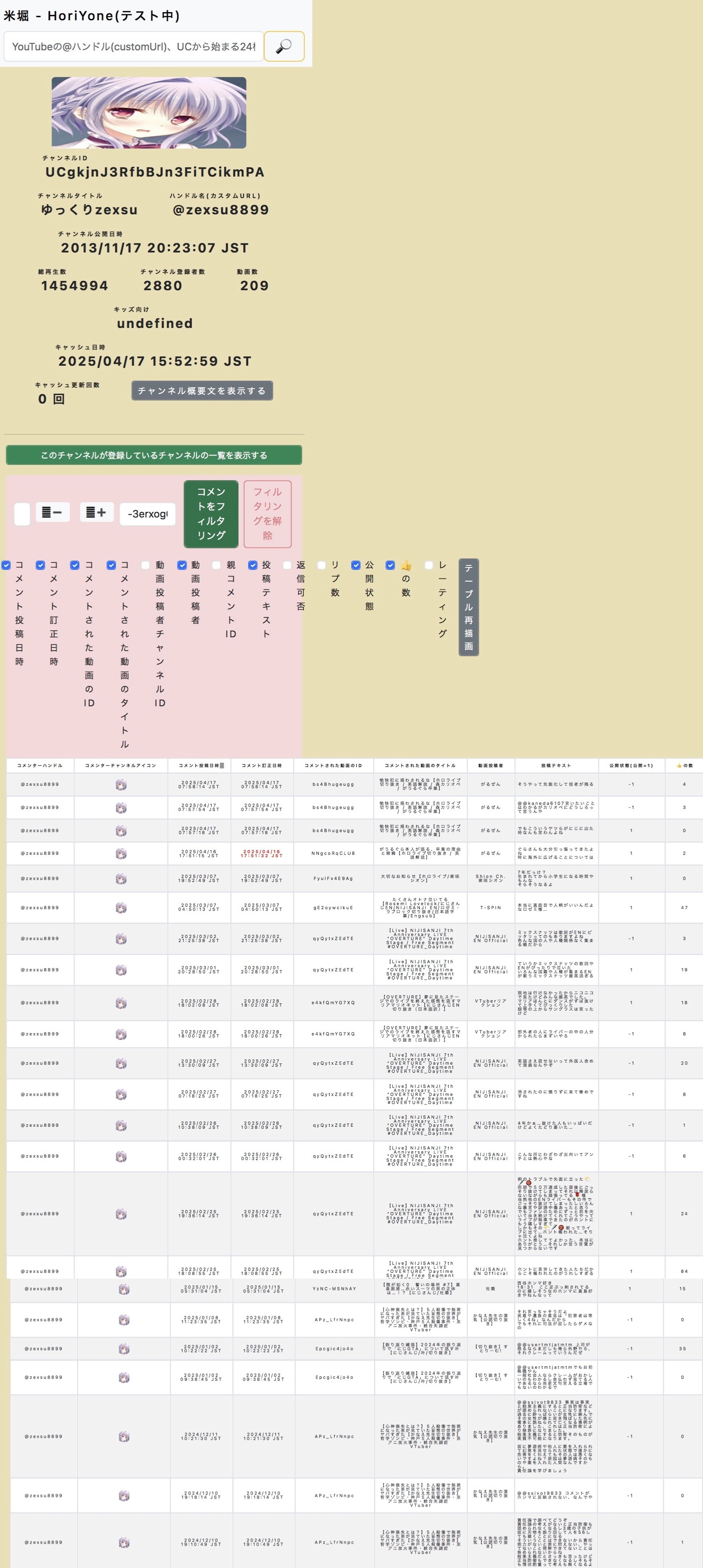
Task: Click the avatar icon in the 2025/01/15 05:31:04 row
Action: pyautogui.click(x=124, y=1289)
